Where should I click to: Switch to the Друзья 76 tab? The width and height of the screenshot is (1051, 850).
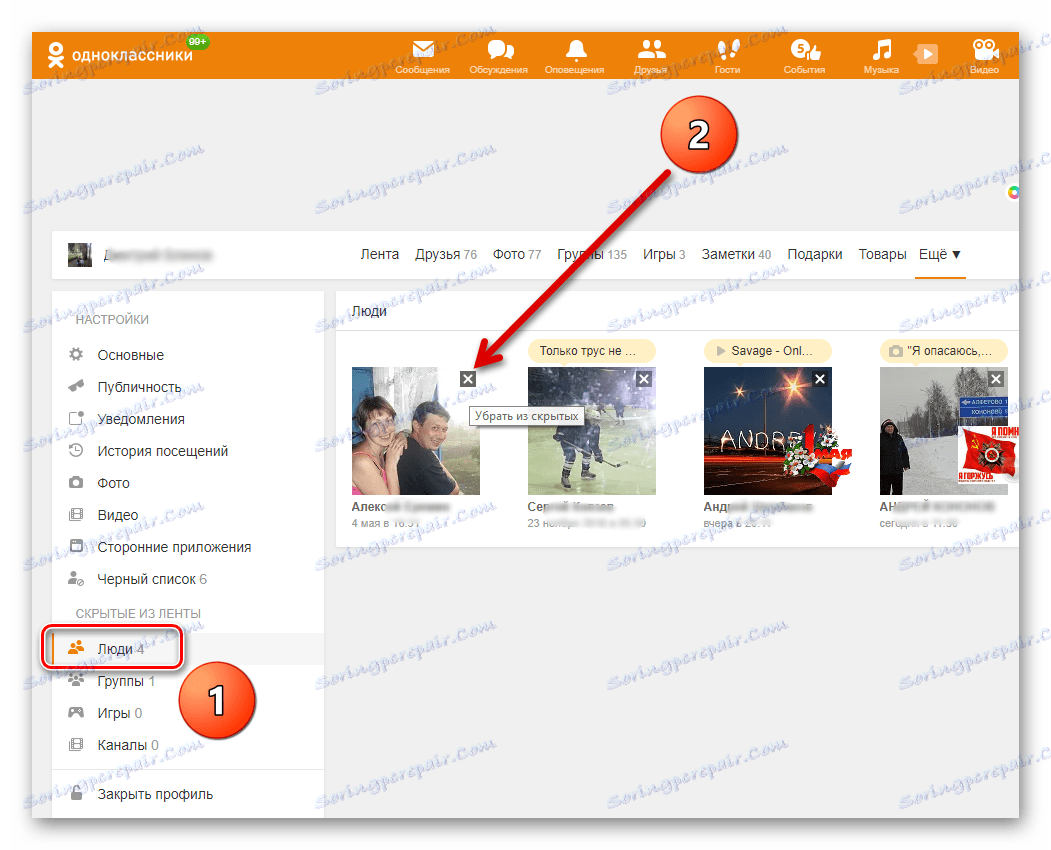click(446, 255)
